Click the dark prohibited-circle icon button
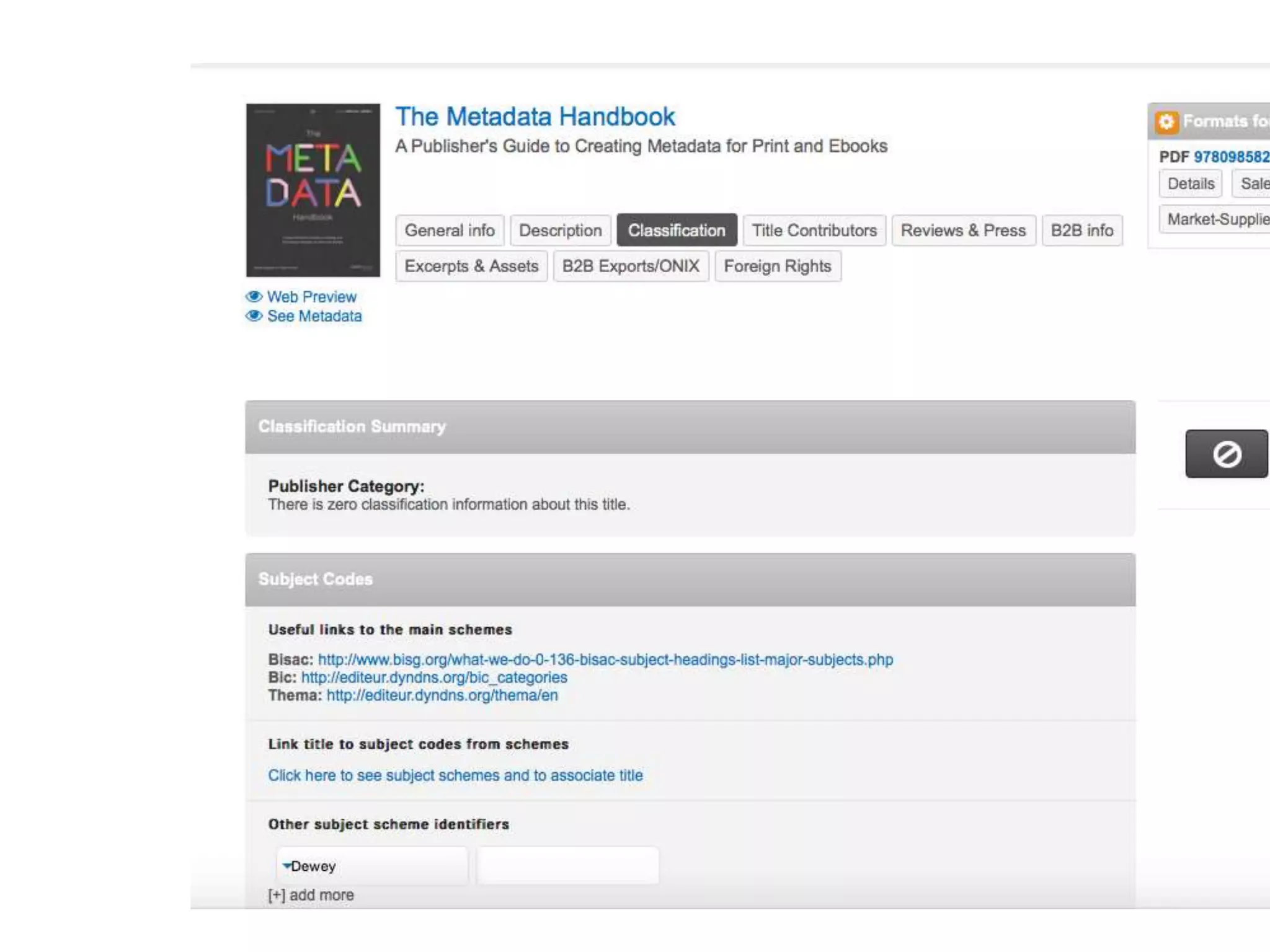The image size is (1270, 952). pyautogui.click(x=1226, y=454)
